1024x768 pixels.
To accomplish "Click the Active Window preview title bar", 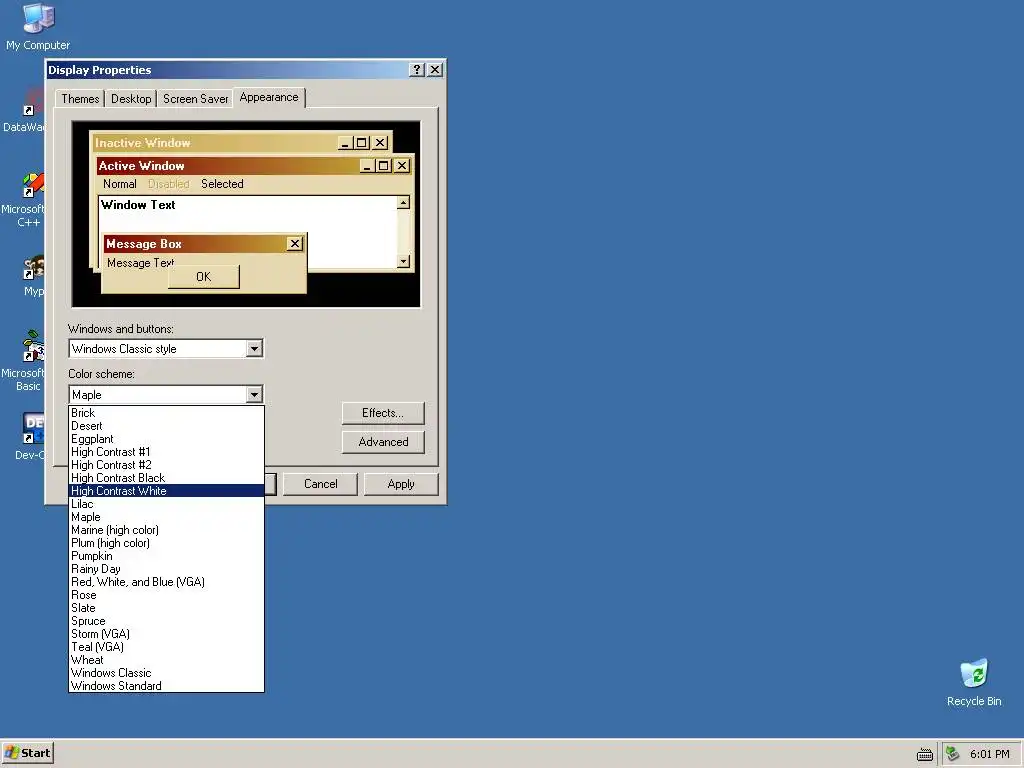I will 253,166.
